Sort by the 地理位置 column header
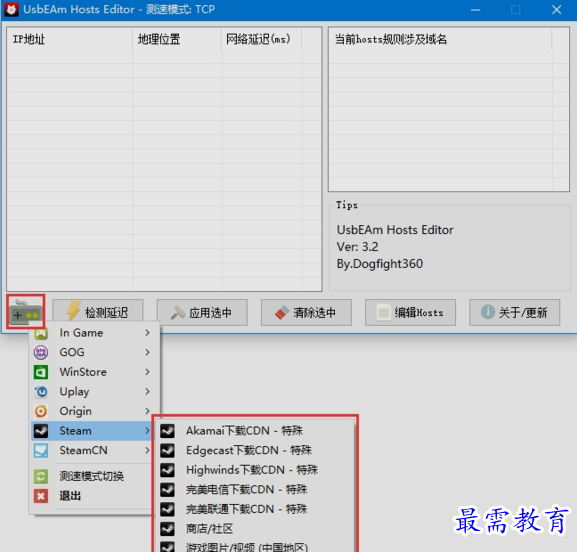577x552 pixels. pos(177,39)
